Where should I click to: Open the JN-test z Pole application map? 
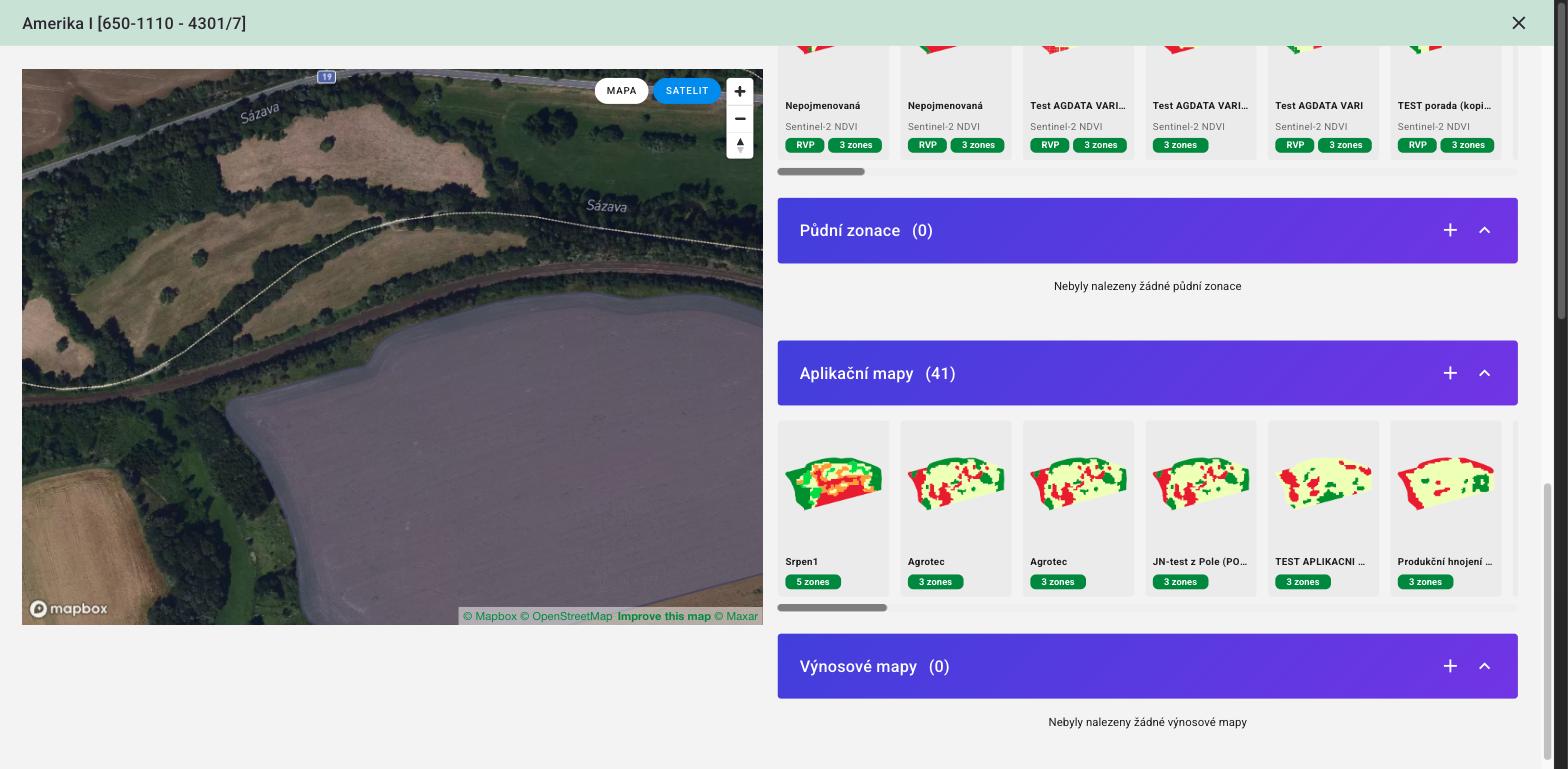(x=1200, y=508)
